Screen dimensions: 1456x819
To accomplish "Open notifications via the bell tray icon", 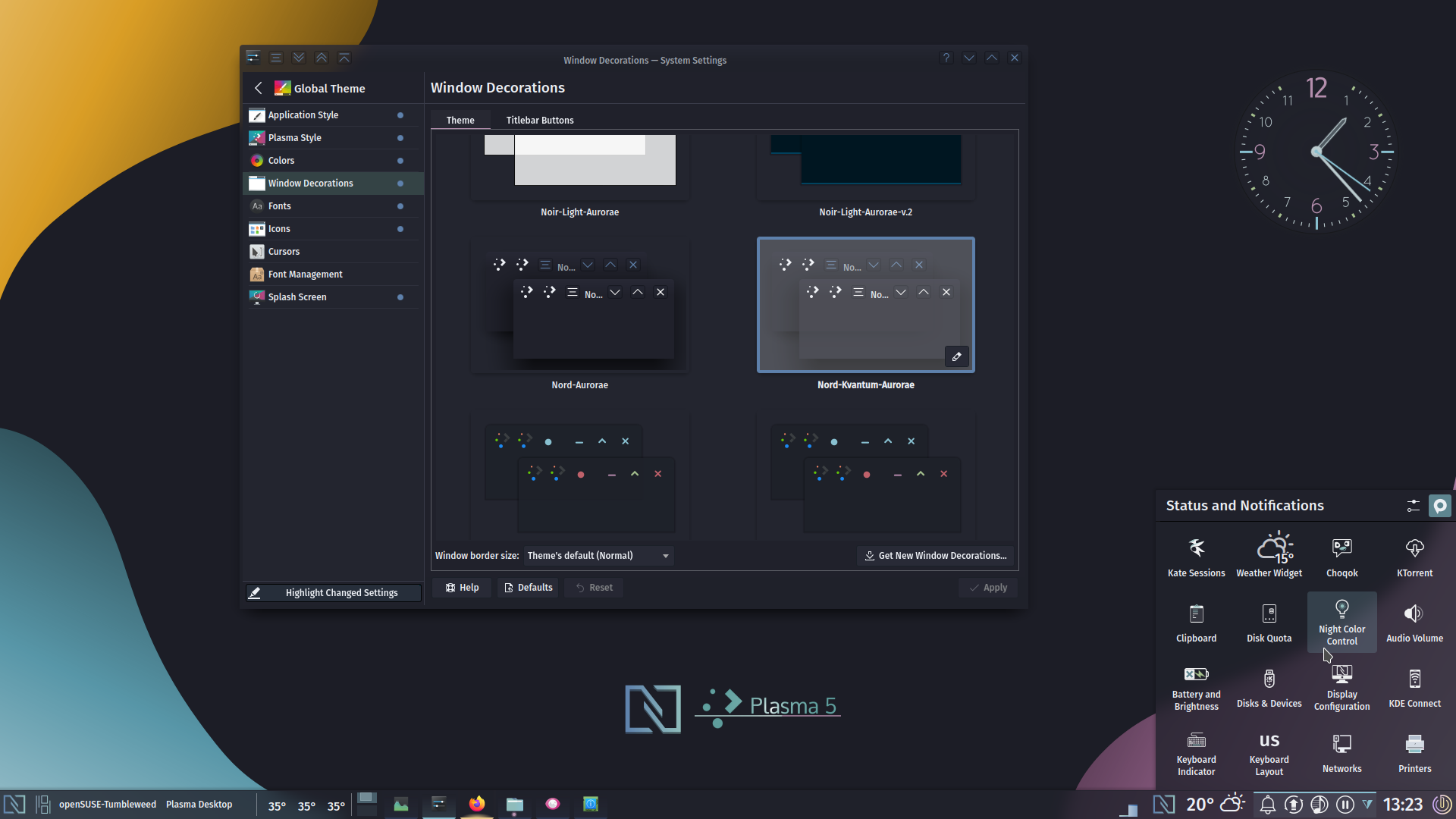I will 1267,805.
